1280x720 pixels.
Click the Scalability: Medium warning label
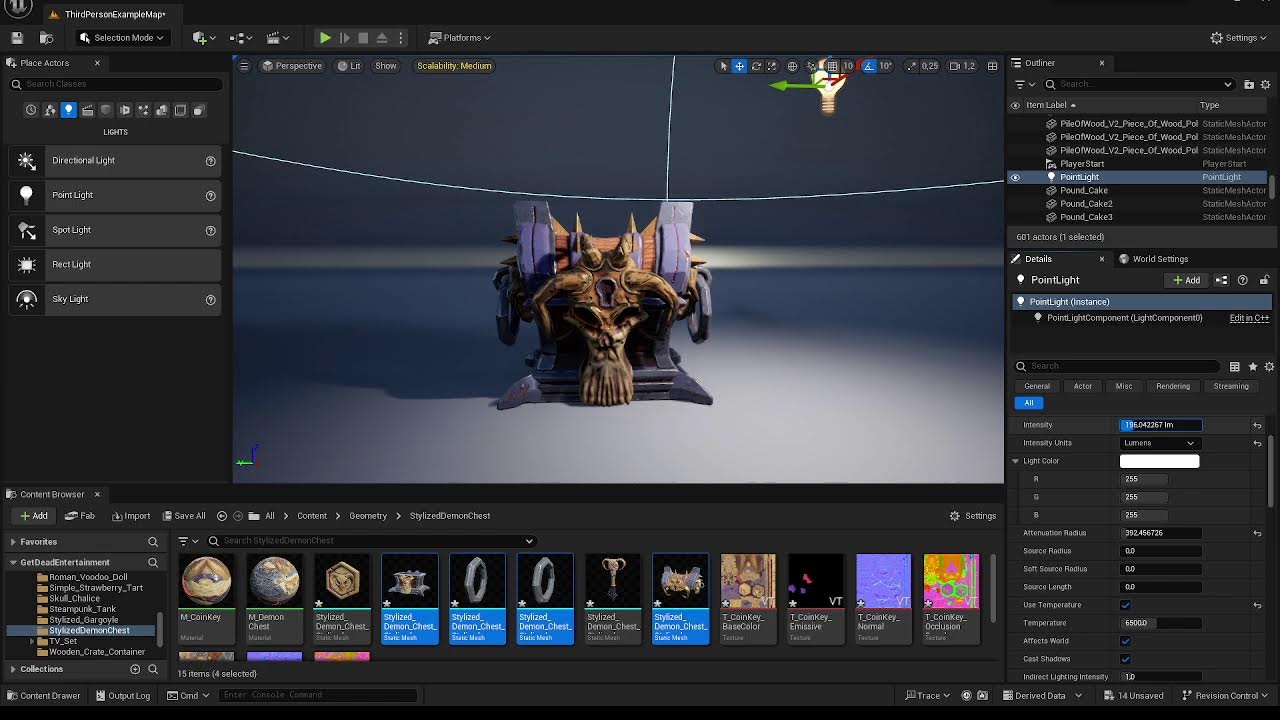[454, 66]
